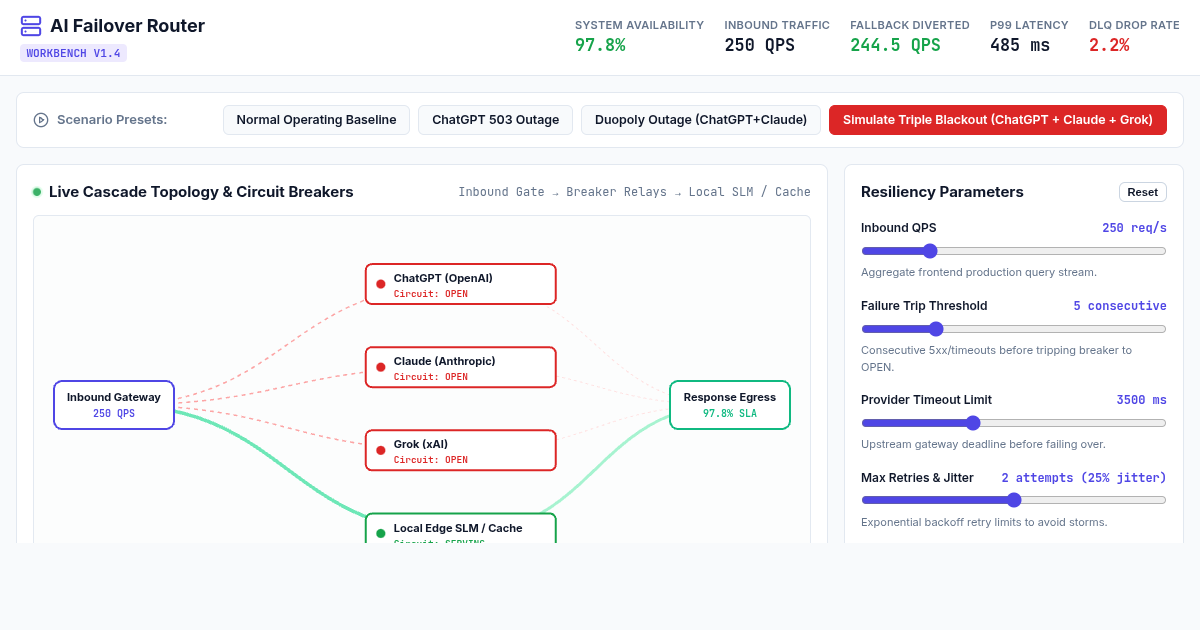The width and height of the screenshot is (1200, 630).
Task: Select the Local Edge SLM / Cache node
Action: [461, 528]
